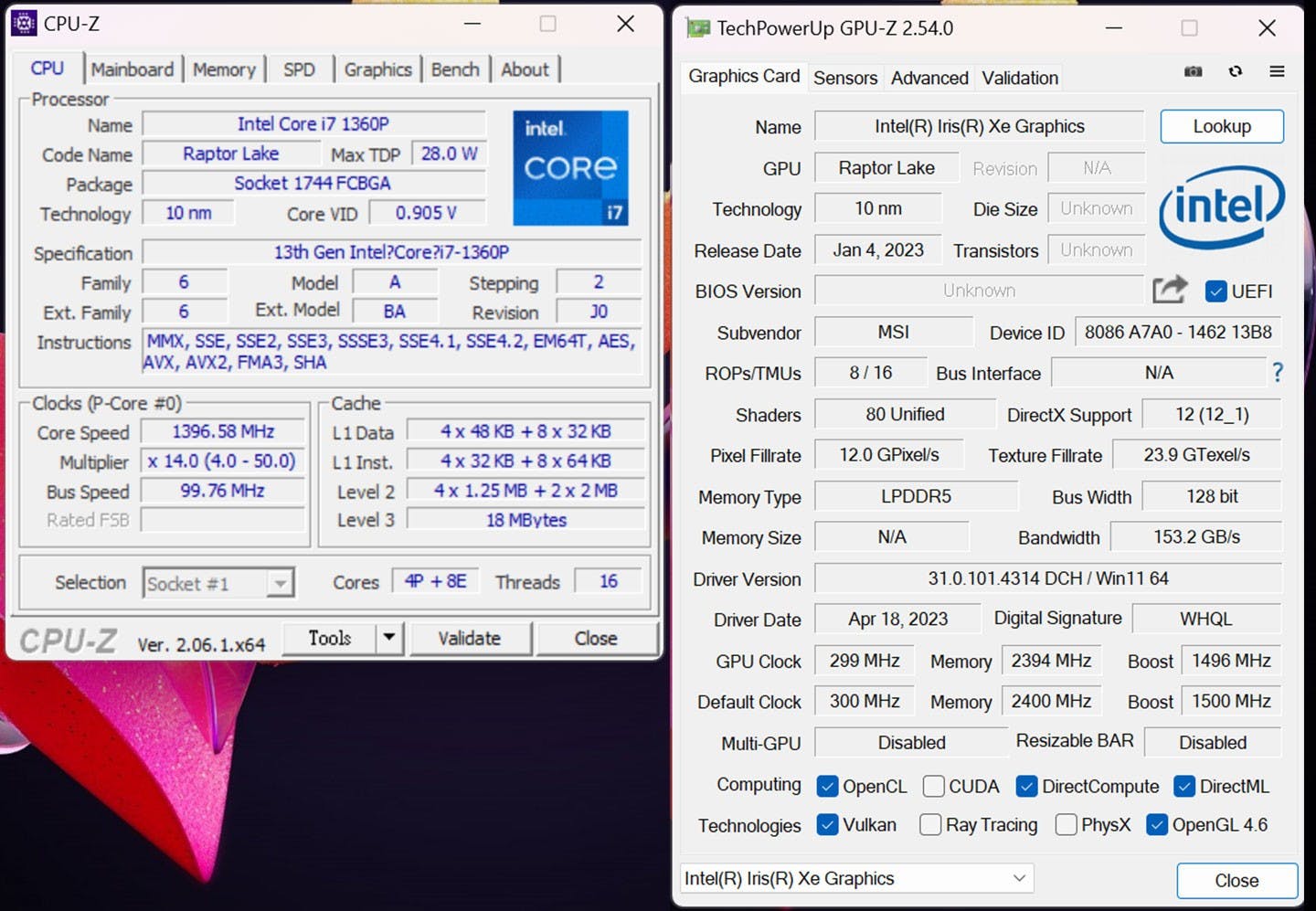Click the Driver Date value Apr 18, 2023
The height and width of the screenshot is (911, 1316).
pyautogui.click(x=897, y=619)
